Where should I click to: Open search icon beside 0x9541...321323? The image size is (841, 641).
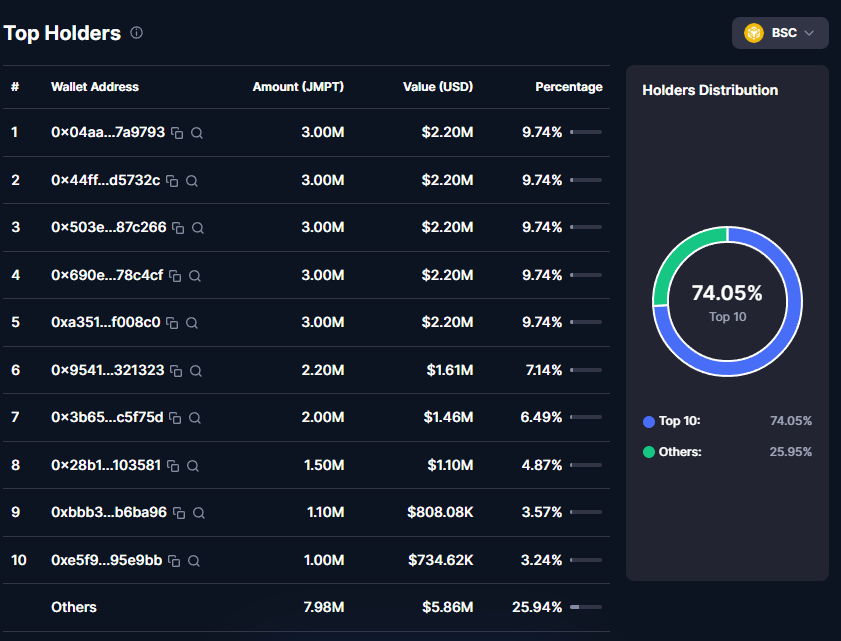tap(196, 371)
